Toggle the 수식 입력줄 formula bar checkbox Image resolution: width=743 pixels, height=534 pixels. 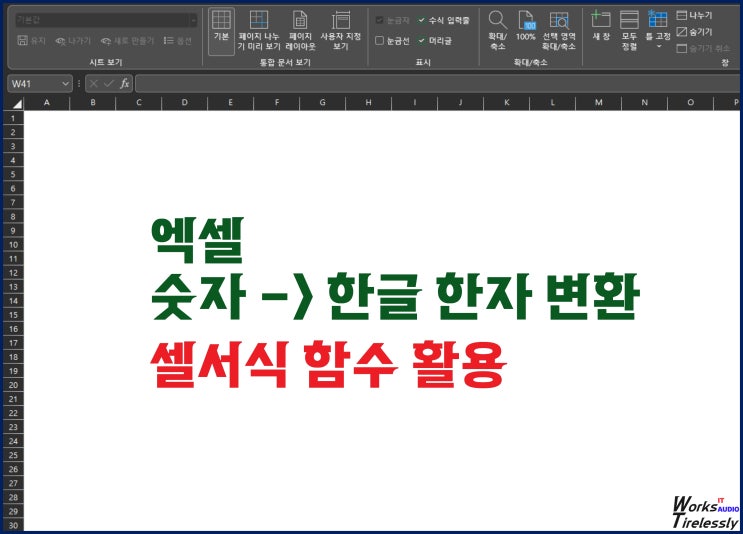coord(421,20)
